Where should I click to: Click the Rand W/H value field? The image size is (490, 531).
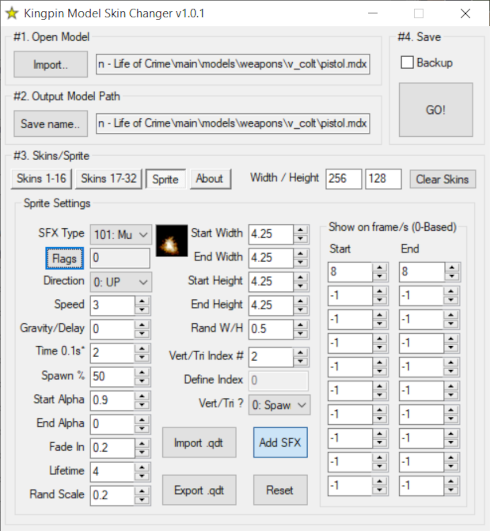click(271, 329)
